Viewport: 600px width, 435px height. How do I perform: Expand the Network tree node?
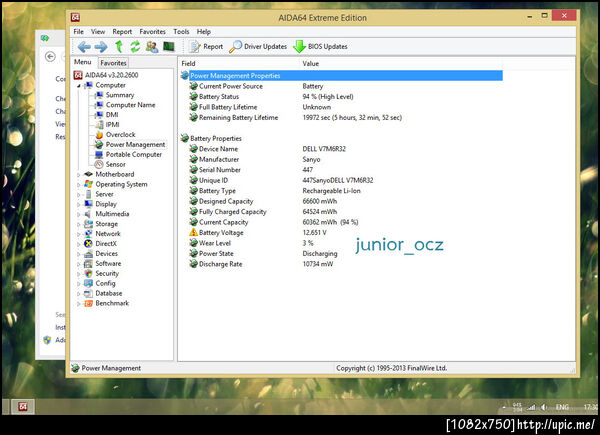coord(78,234)
